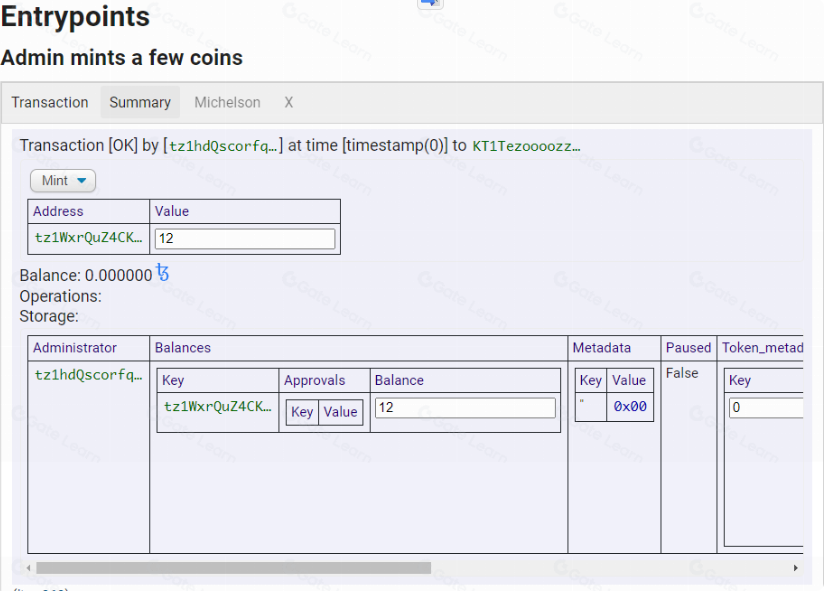Click the Administrator address in Storage table
The image size is (831, 598).
pos(88,375)
